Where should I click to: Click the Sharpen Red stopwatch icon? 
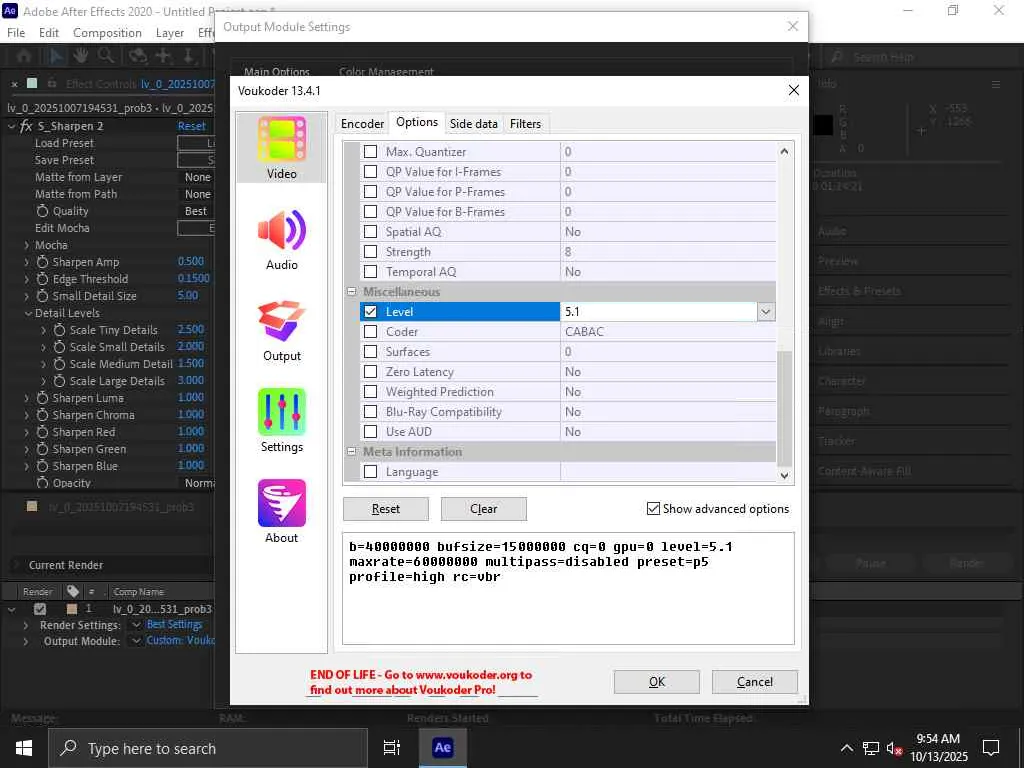click(42, 432)
